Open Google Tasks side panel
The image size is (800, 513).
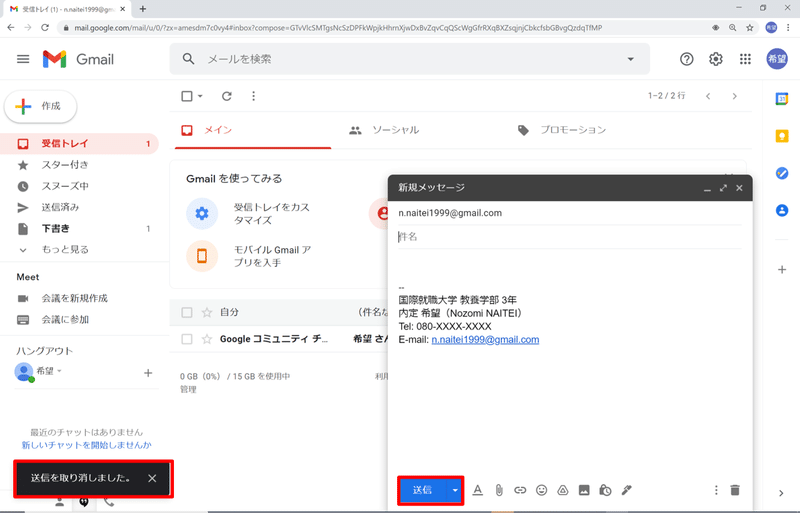point(782,173)
